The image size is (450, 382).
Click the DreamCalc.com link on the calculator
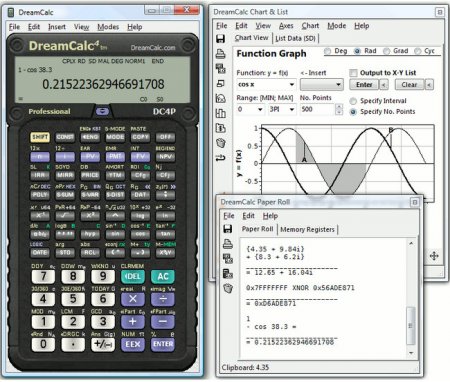click(x=153, y=48)
